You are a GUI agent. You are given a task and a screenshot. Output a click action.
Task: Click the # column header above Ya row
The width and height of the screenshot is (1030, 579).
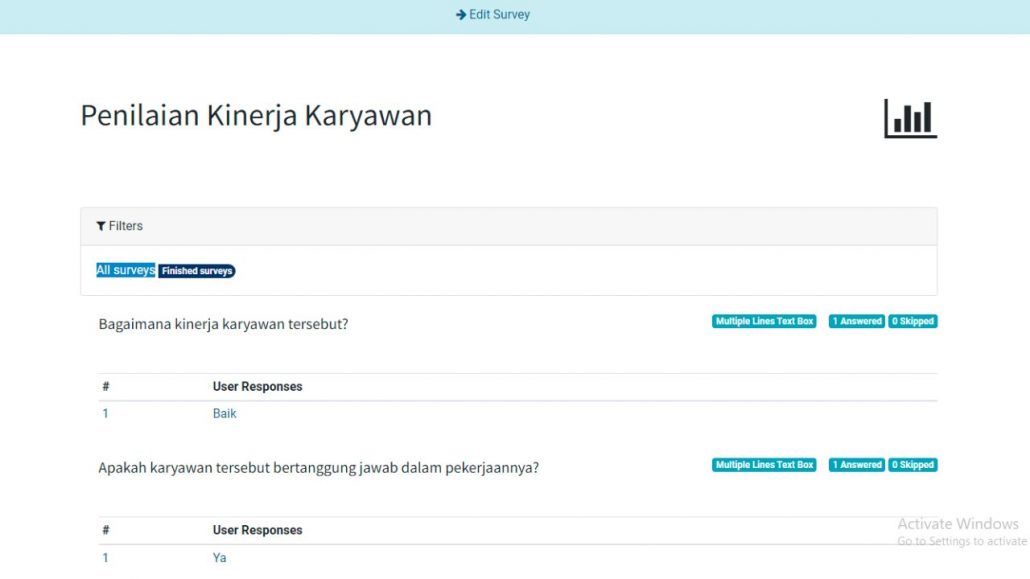(106, 530)
